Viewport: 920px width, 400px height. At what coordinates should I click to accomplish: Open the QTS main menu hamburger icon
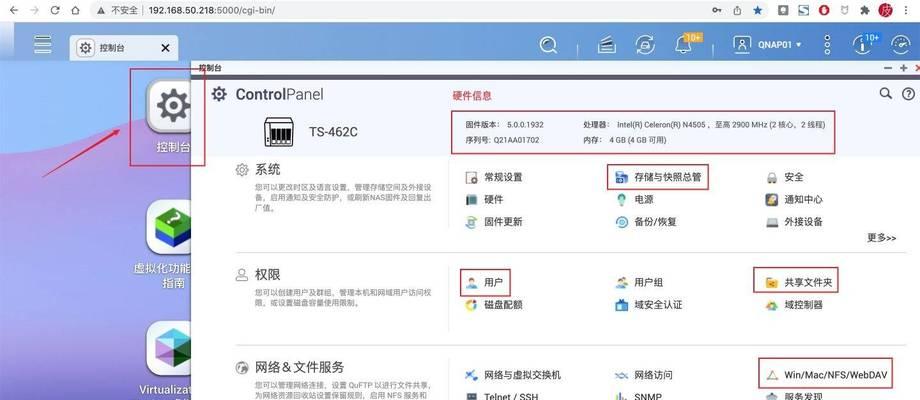point(42,45)
